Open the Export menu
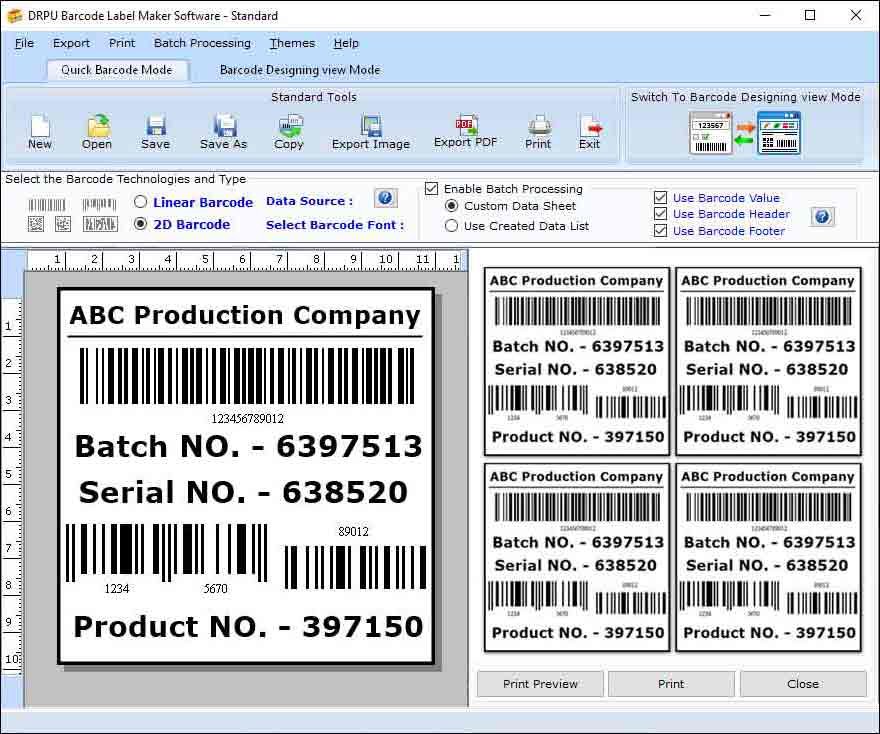Screen dimensions: 880x734 point(71,43)
